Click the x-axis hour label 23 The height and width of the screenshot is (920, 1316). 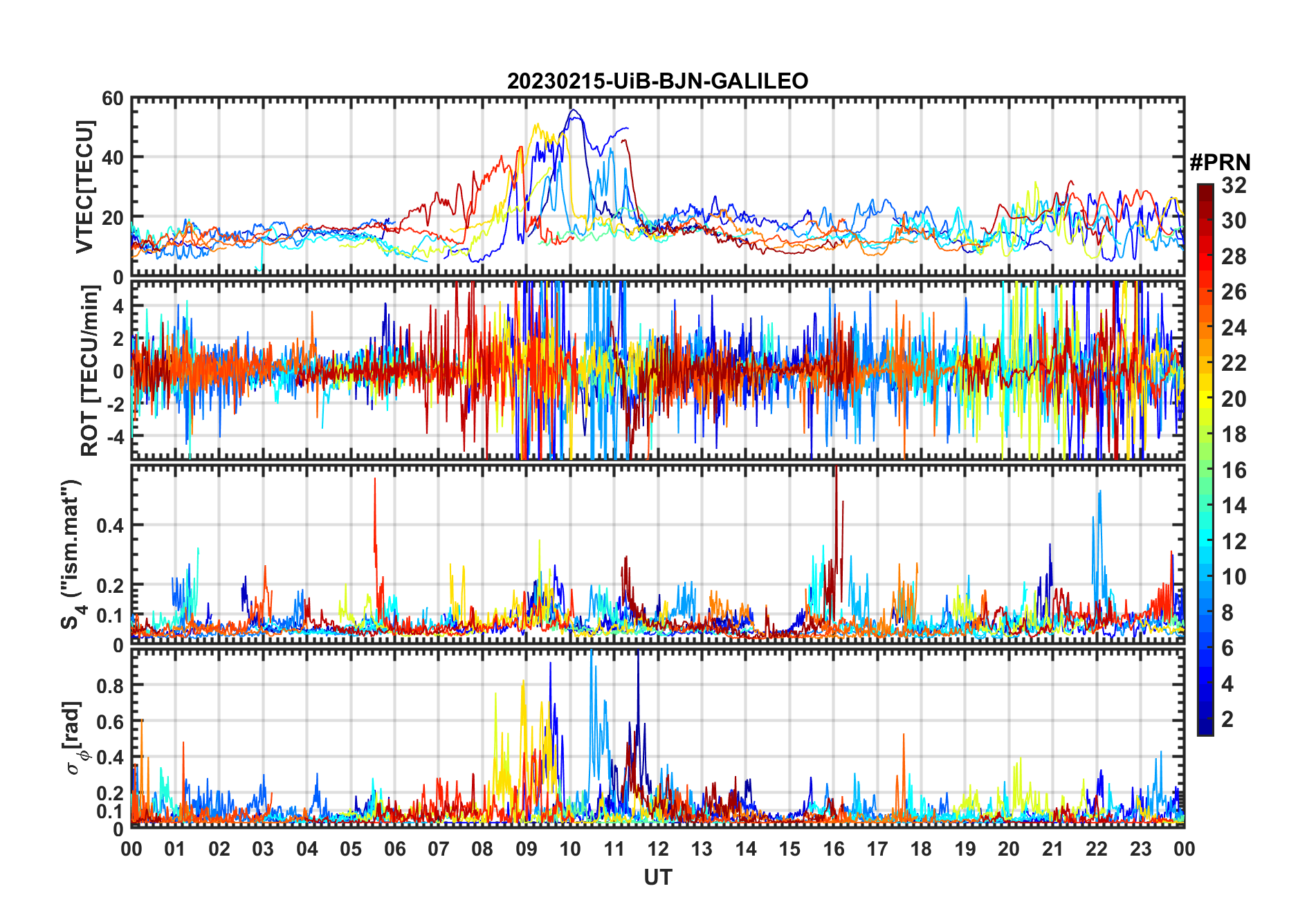[x=1140, y=849]
